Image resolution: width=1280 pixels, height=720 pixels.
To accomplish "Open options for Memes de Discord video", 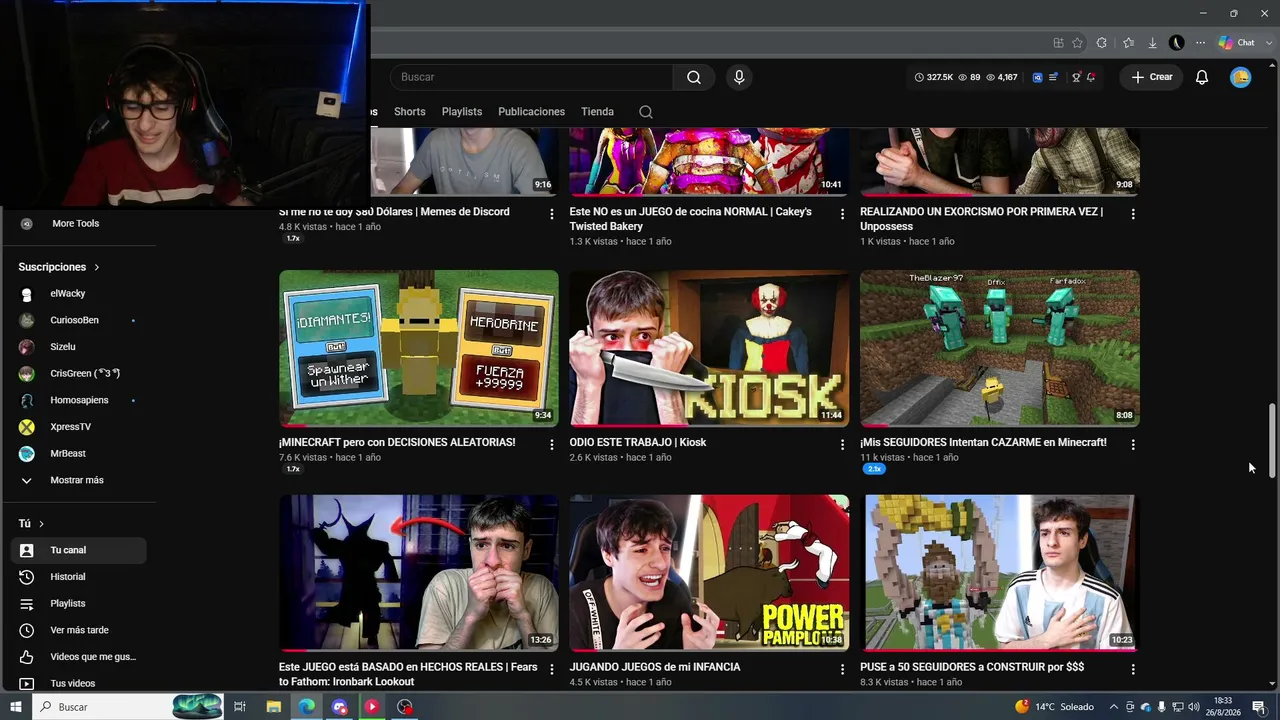I will click(x=551, y=213).
